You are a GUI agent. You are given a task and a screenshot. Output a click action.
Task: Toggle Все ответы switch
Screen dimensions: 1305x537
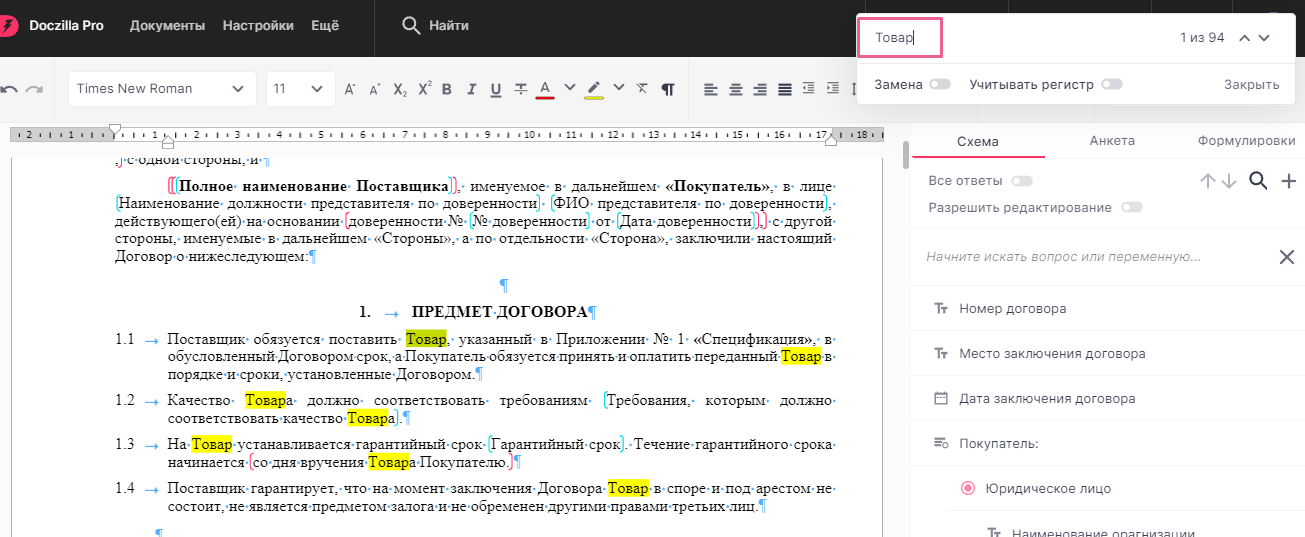pos(1022,181)
